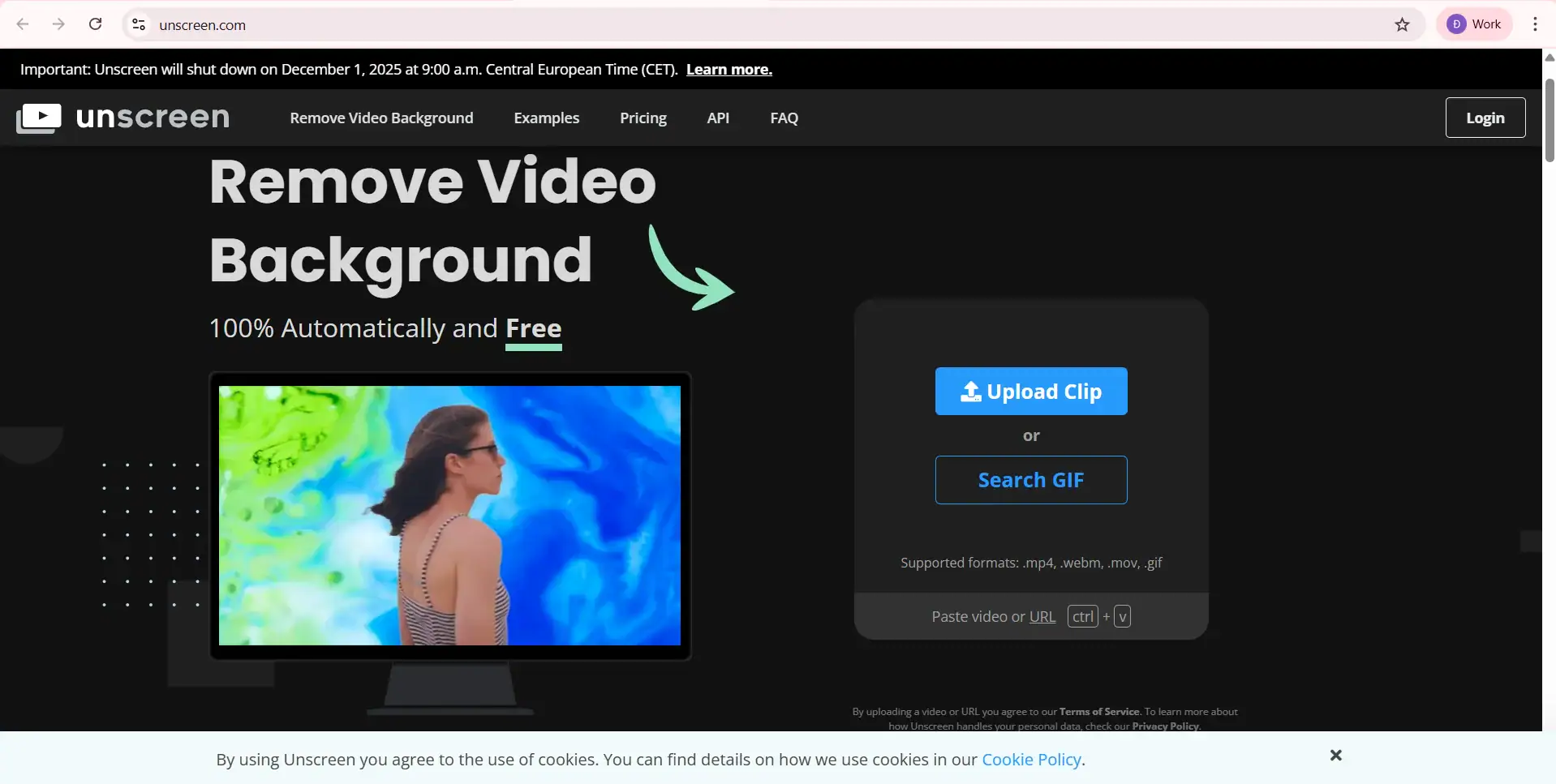Open the Cookie Policy link
The height and width of the screenshot is (784, 1556).
(1030, 759)
